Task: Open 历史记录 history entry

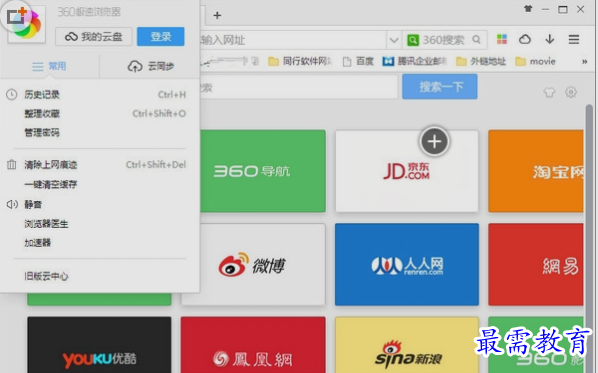Action: point(42,94)
